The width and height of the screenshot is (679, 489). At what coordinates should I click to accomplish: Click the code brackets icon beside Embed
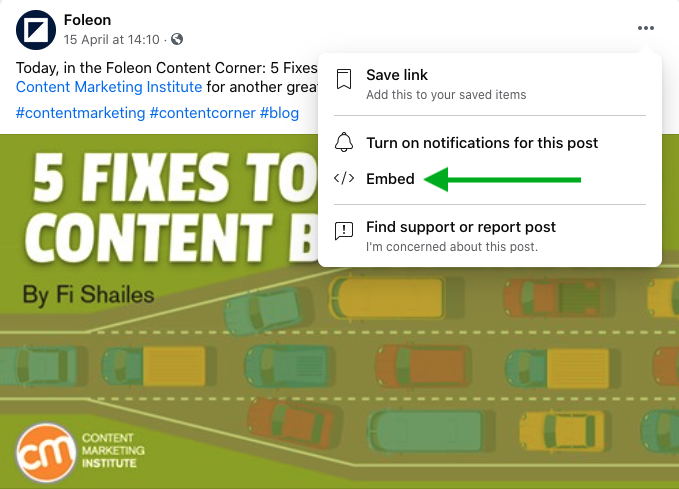(x=344, y=179)
